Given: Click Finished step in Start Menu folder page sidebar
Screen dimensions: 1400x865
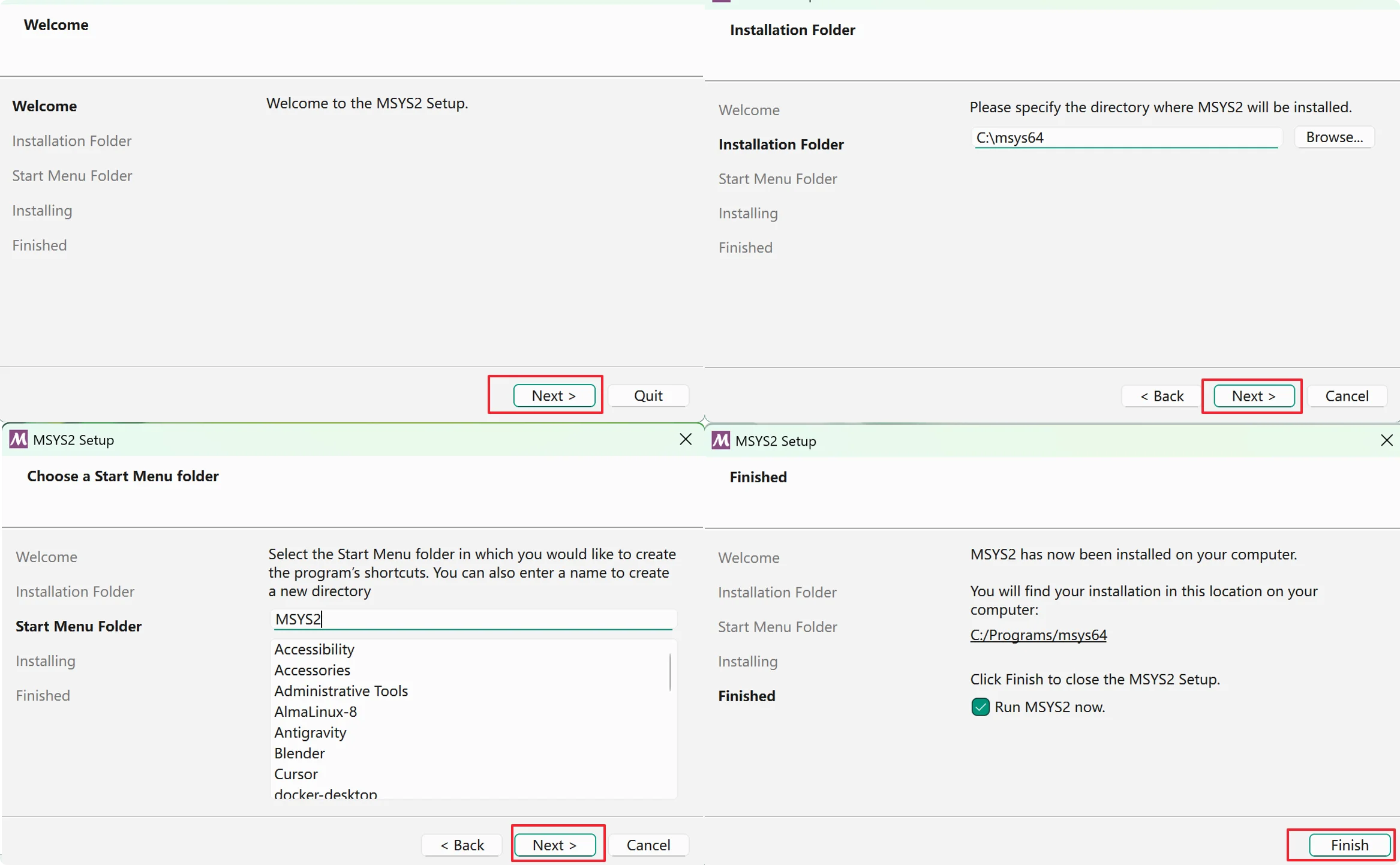Looking at the screenshot, I should click(43, 696).
